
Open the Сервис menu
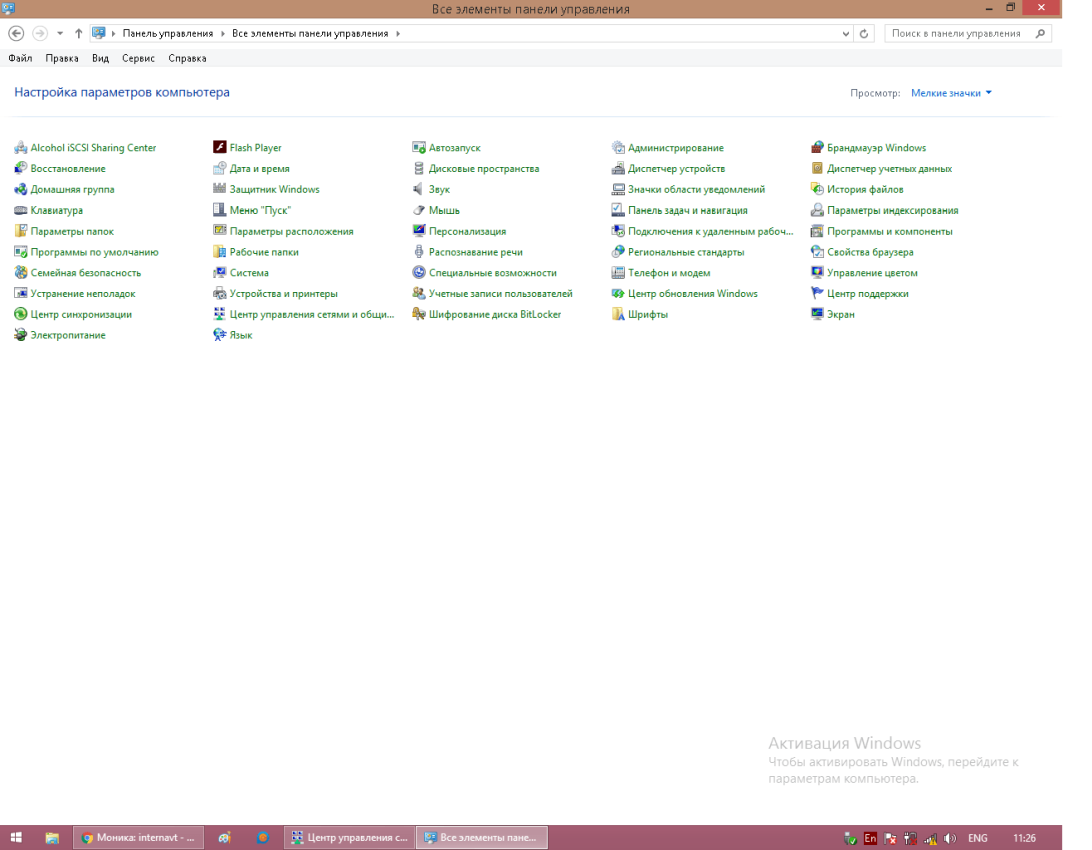pos(138,59)
